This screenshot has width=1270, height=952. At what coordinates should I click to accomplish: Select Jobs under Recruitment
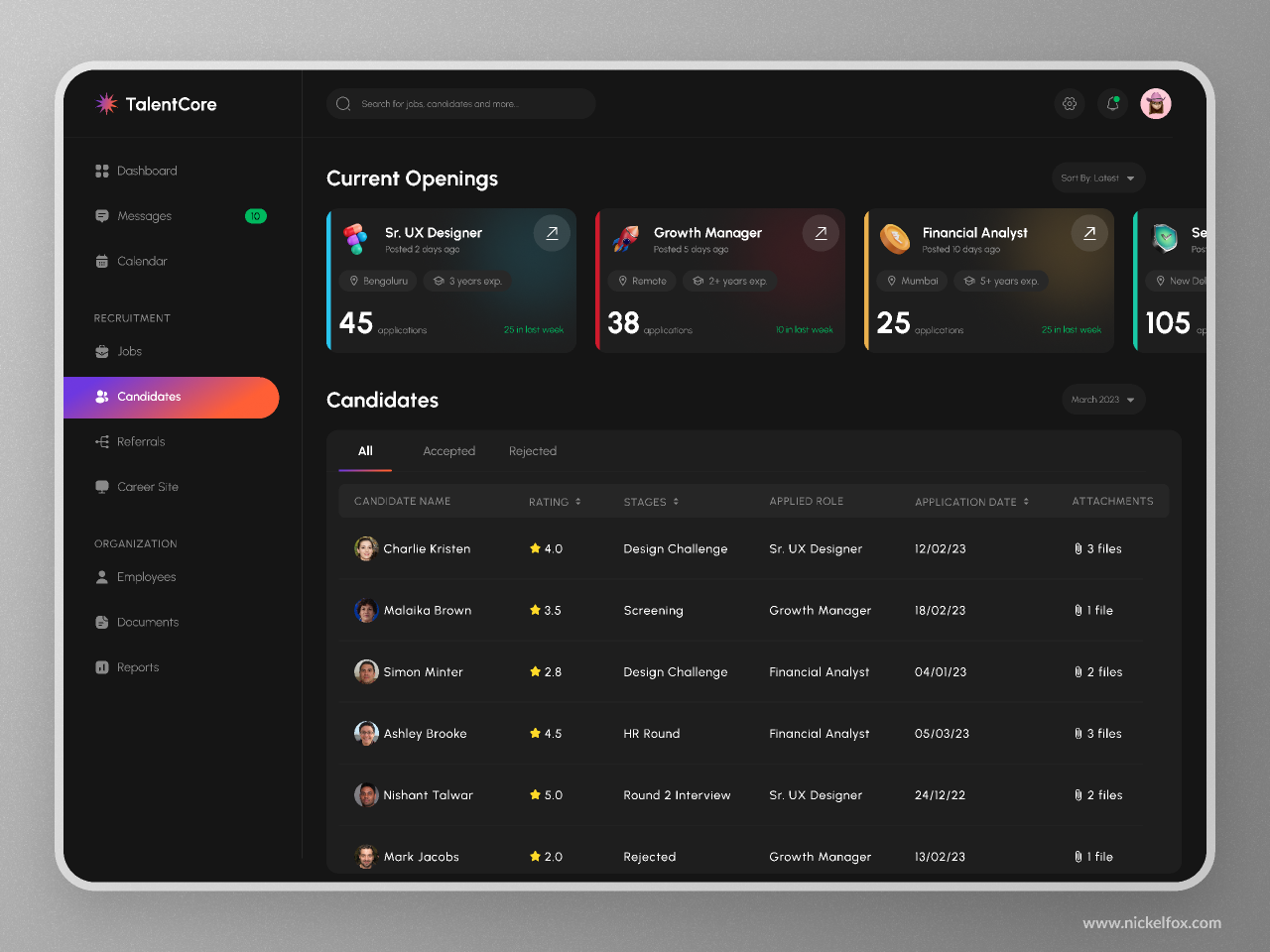pyautogui.click(x=129, y=351)
